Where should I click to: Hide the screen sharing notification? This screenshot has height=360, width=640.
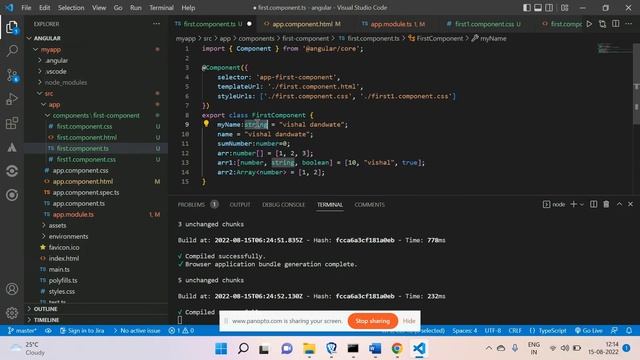409,321
